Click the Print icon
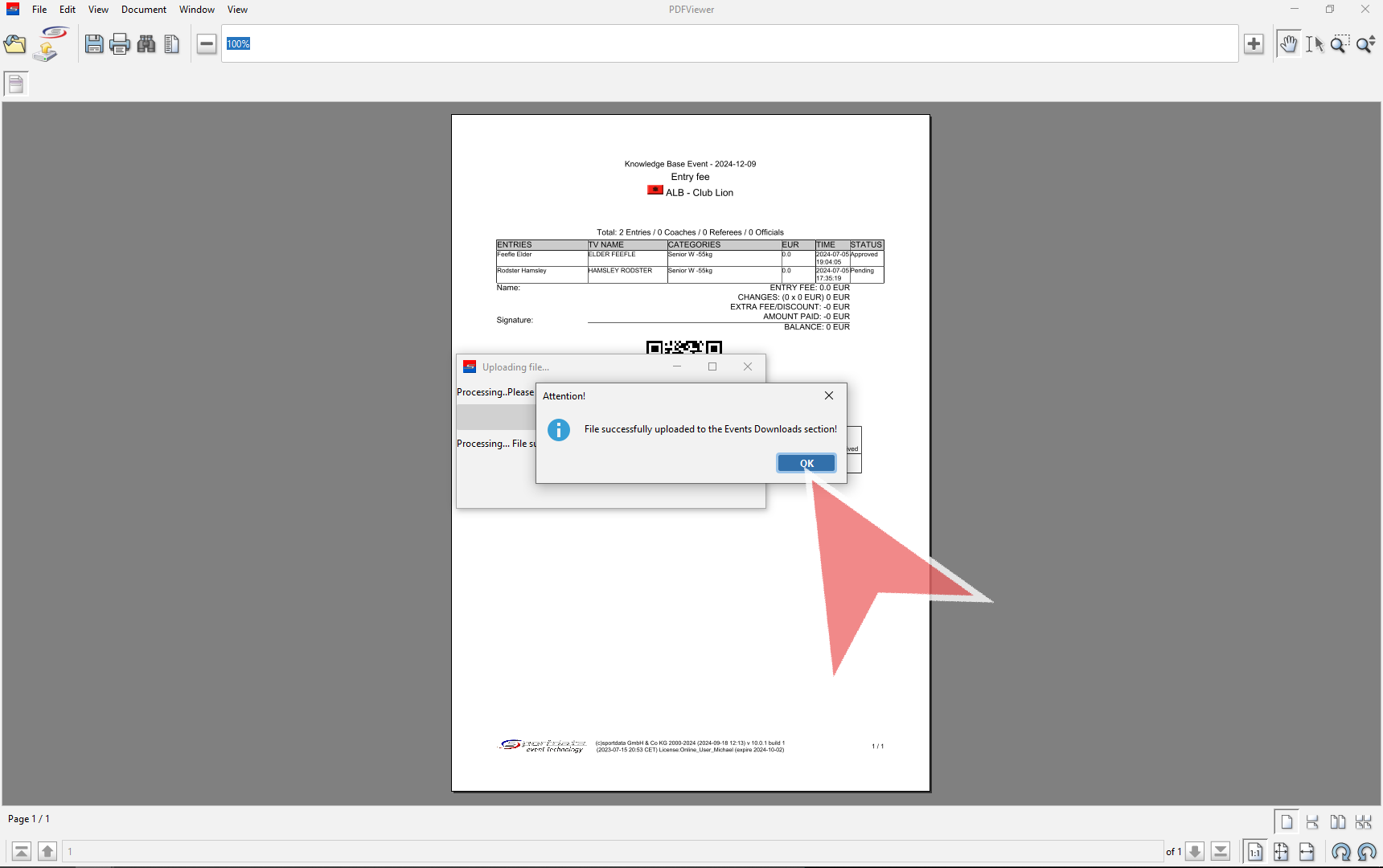1383x868 pixels. 120,44
